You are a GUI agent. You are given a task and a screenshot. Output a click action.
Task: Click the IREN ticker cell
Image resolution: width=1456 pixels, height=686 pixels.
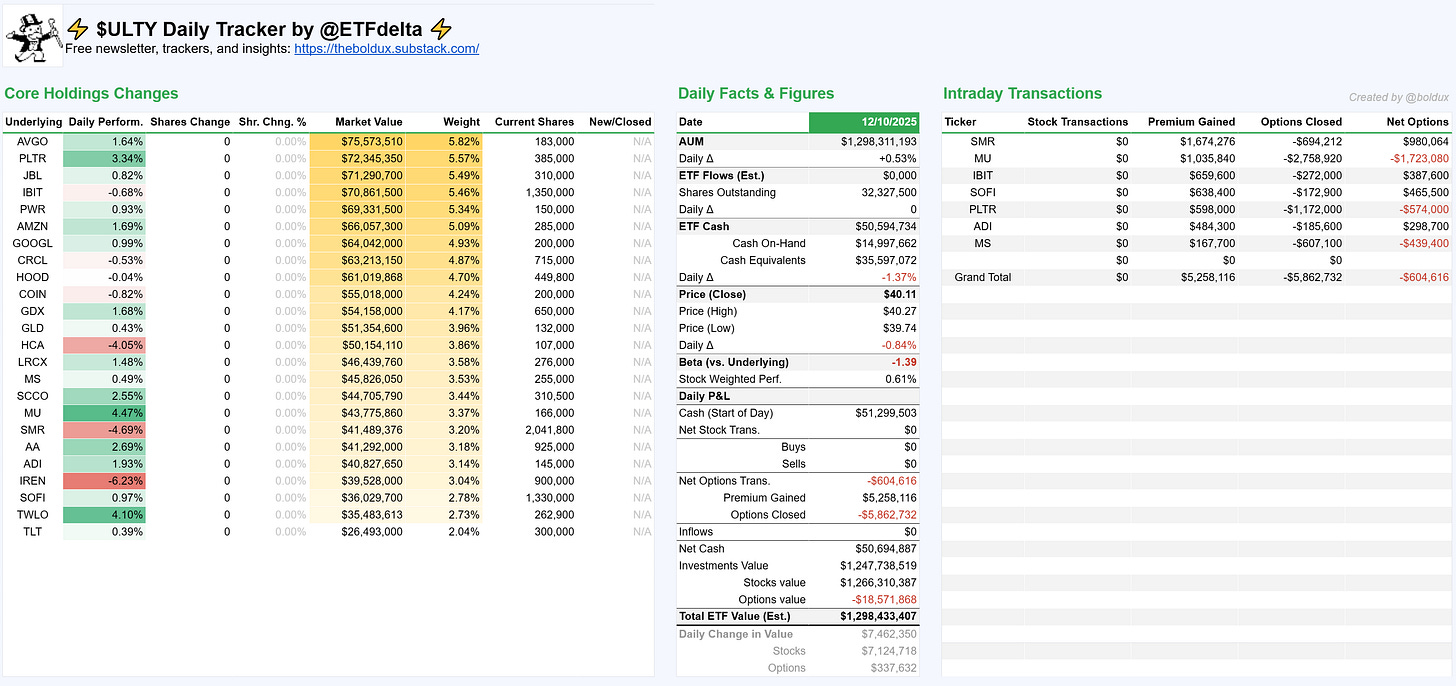pos(33,481)
